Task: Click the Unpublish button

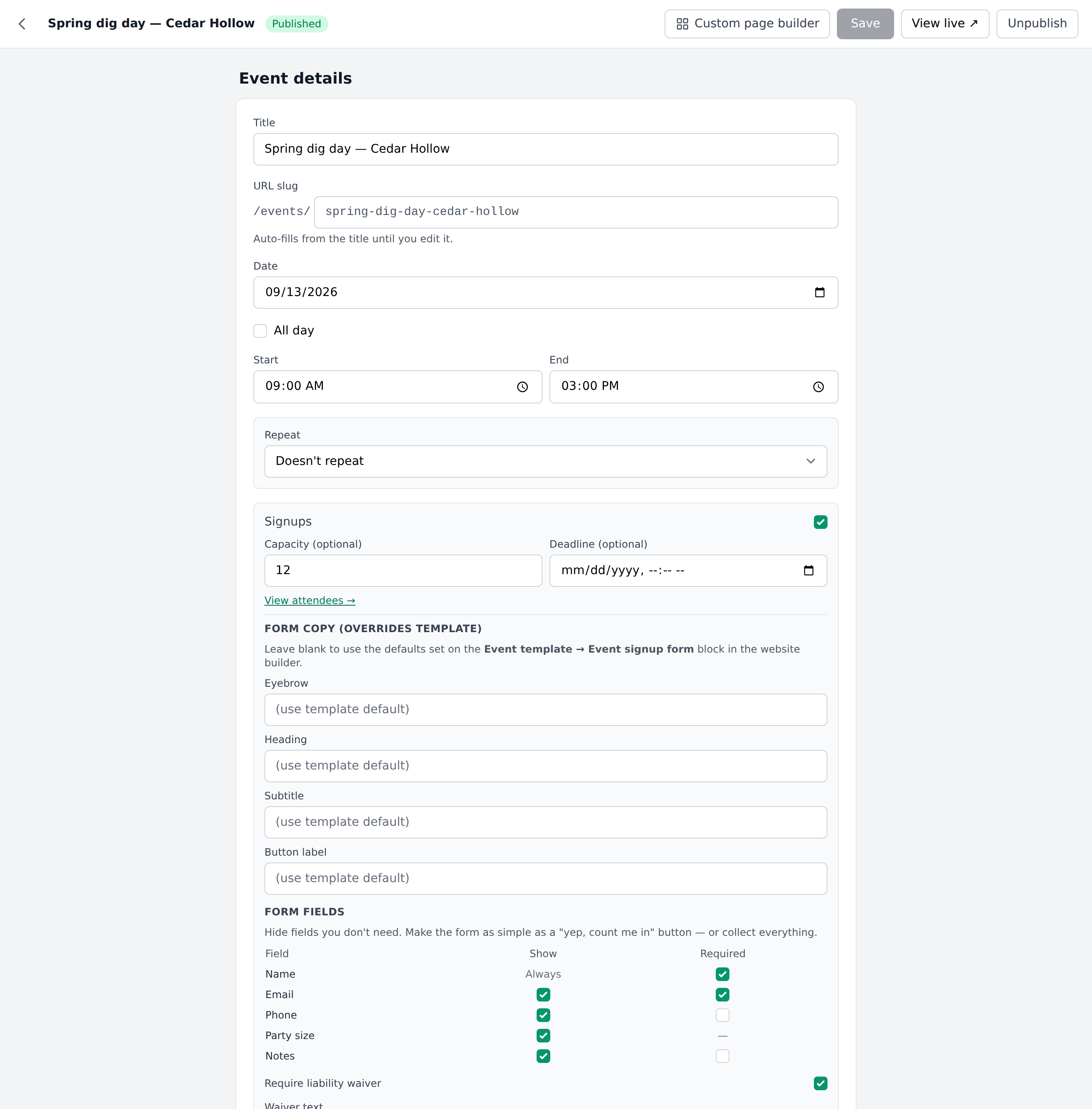Action: pyautogui.click(x=1037, y=24)
